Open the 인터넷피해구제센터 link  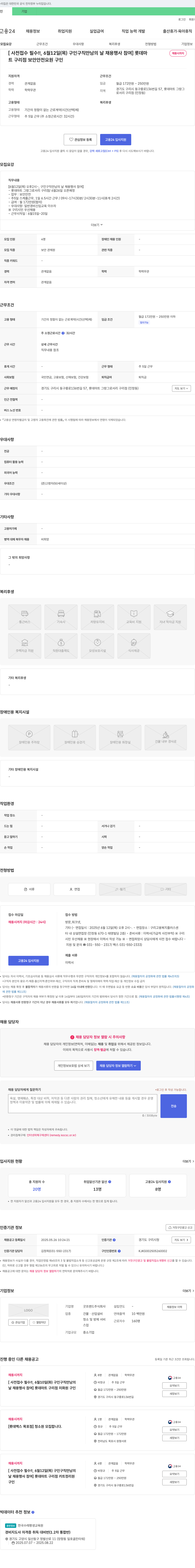coord(51,1135)
